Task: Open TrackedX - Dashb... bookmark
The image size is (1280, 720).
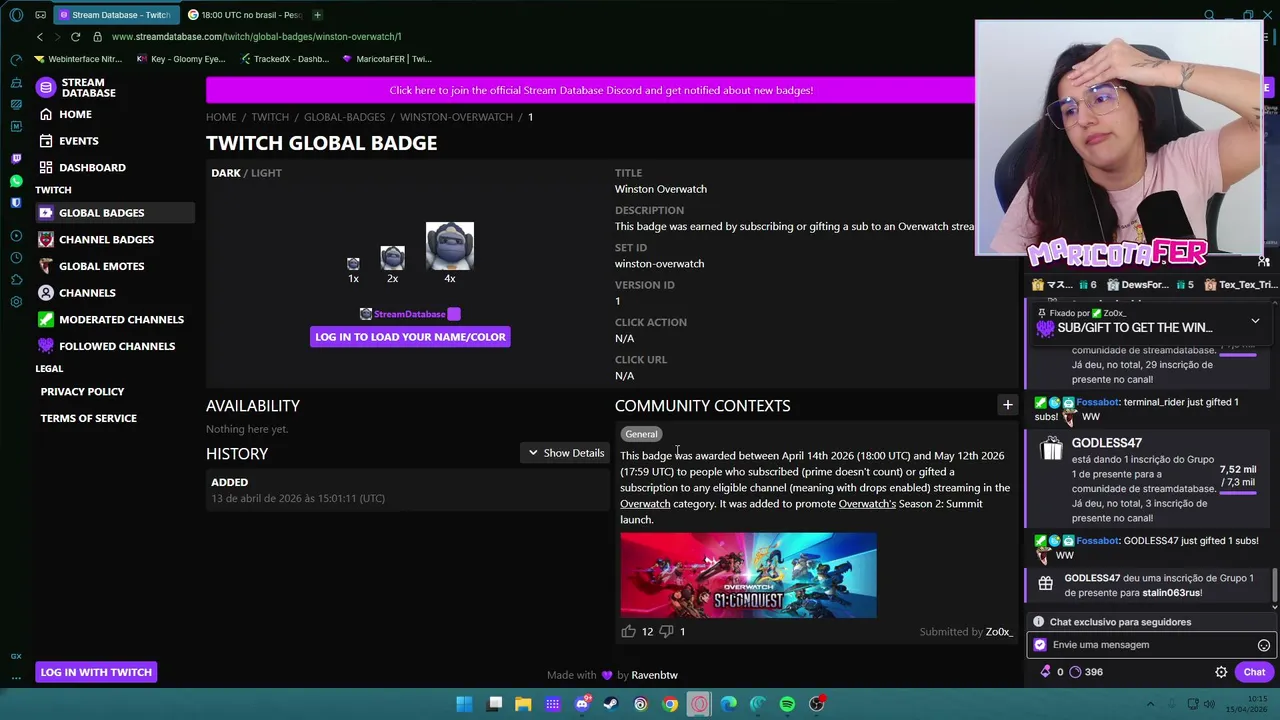Action: pyautogui.click(x=285, y=59)
